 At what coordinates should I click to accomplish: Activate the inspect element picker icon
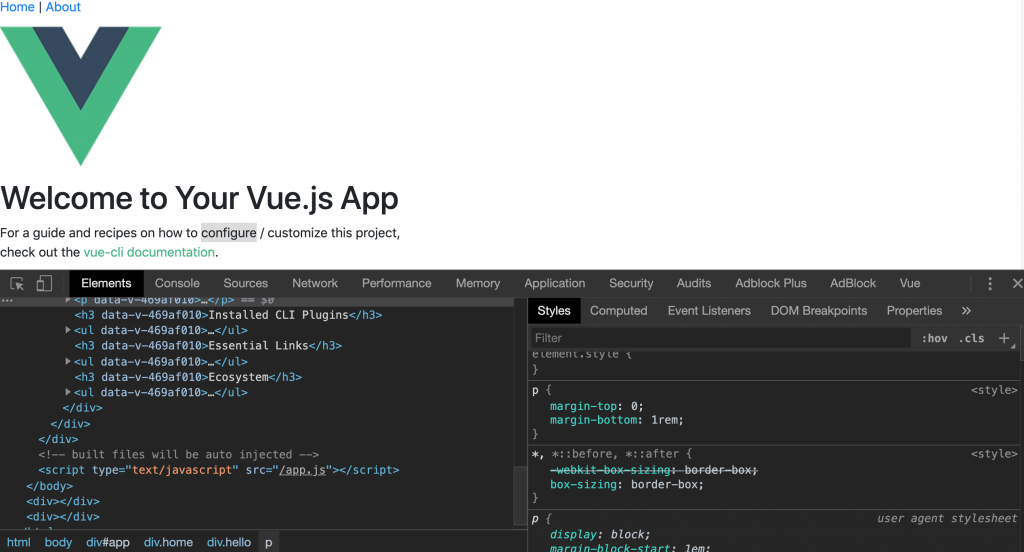[x=17, y=284]
